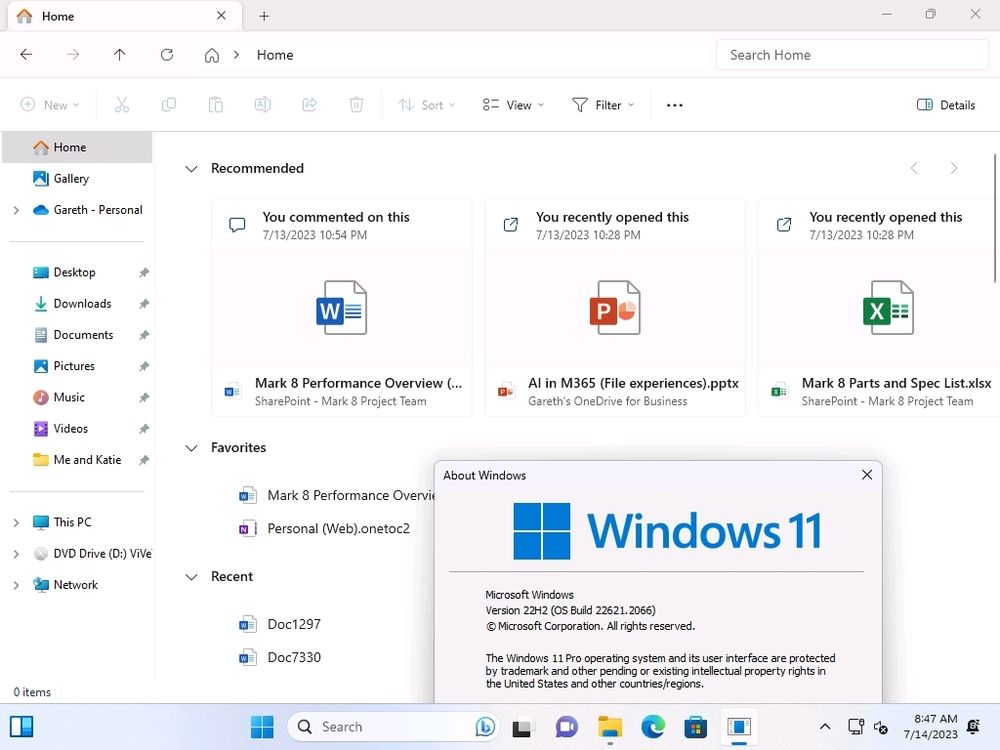Open the pinned Desktop folder
Screen dimensions: 1000x750
click(x=74, y=272)
